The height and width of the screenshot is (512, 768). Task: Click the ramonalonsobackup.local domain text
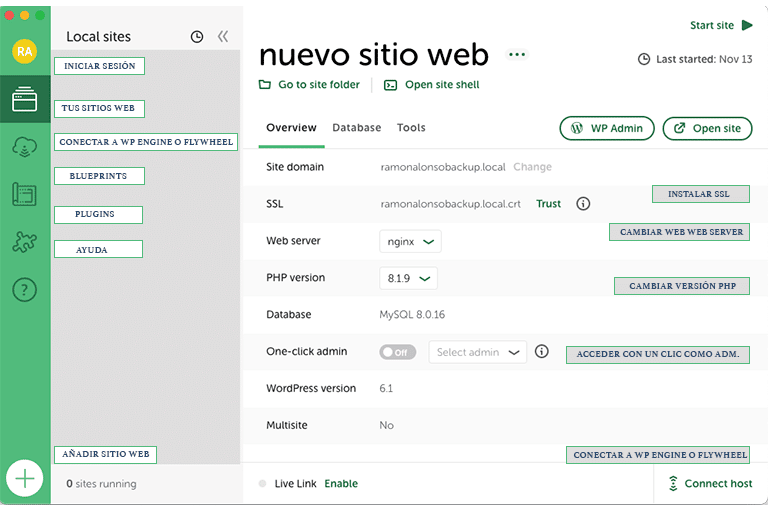(x=443, y=167)
